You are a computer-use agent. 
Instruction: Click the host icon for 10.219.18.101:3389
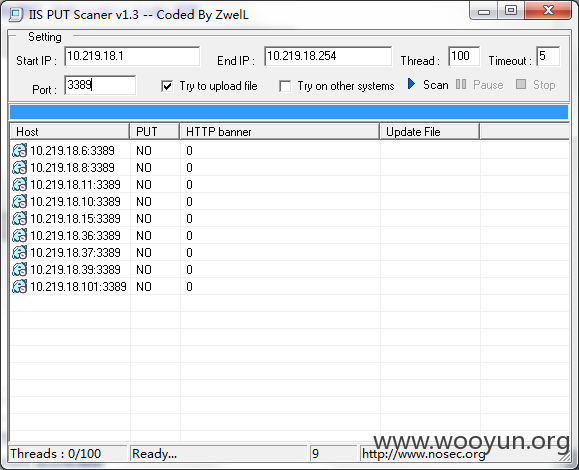pyautogui.click(x=20, y=287)
